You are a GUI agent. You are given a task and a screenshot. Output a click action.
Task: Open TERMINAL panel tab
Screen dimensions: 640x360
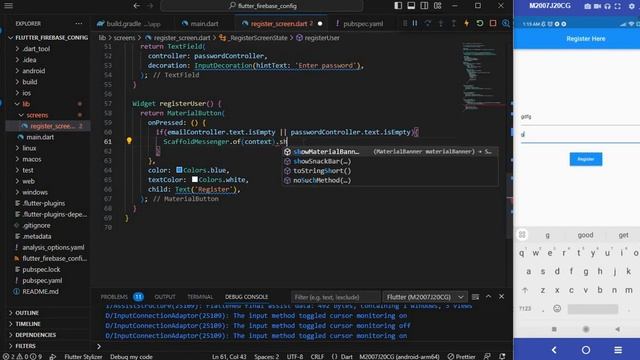point(200,297)
